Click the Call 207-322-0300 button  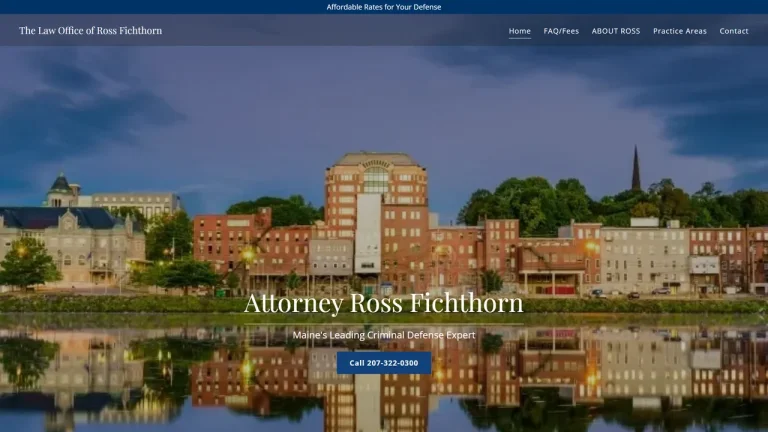tap(384, 363)
